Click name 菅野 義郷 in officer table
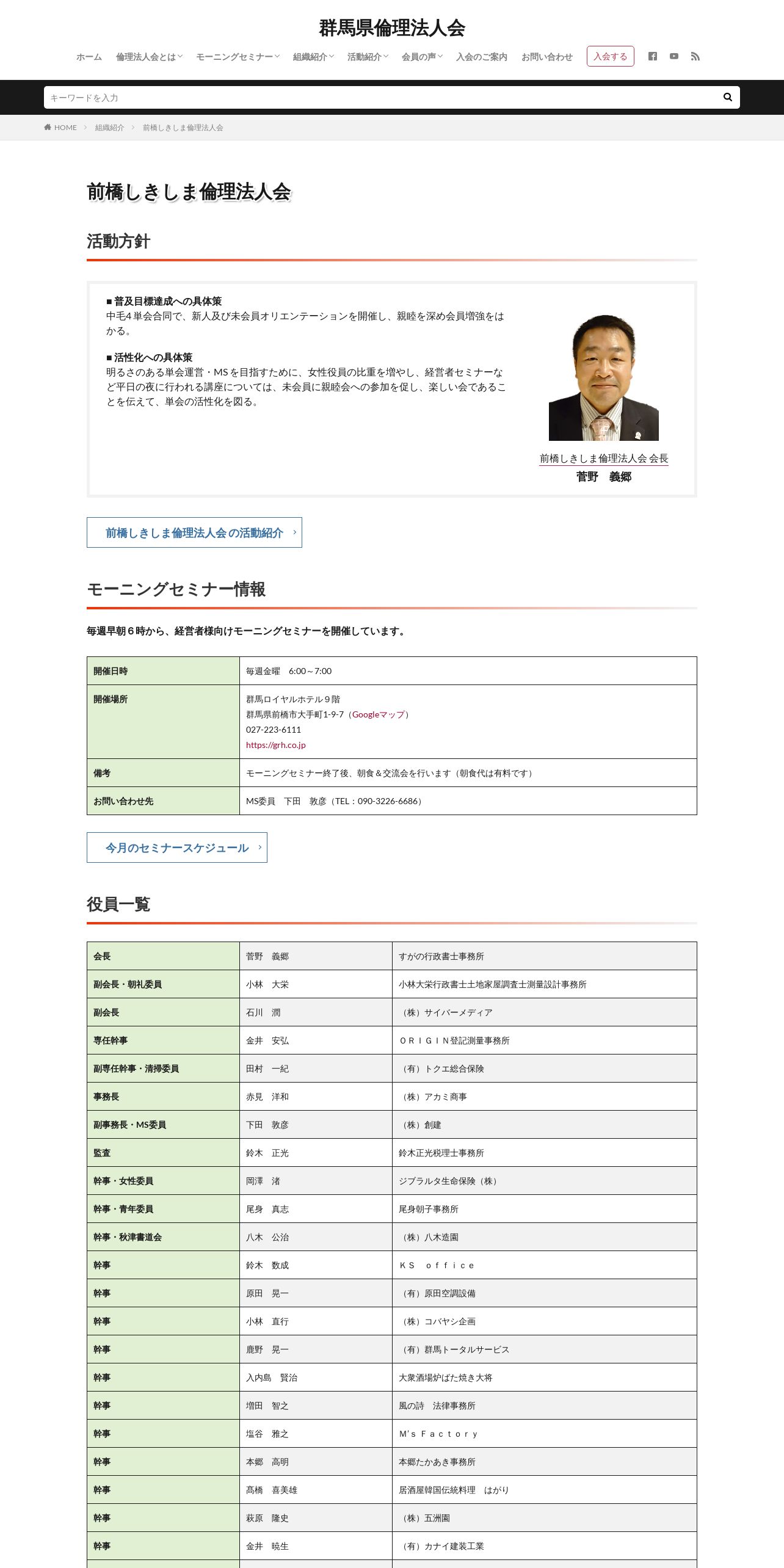The image size is (784, 1568). click(x=316, y=956)
